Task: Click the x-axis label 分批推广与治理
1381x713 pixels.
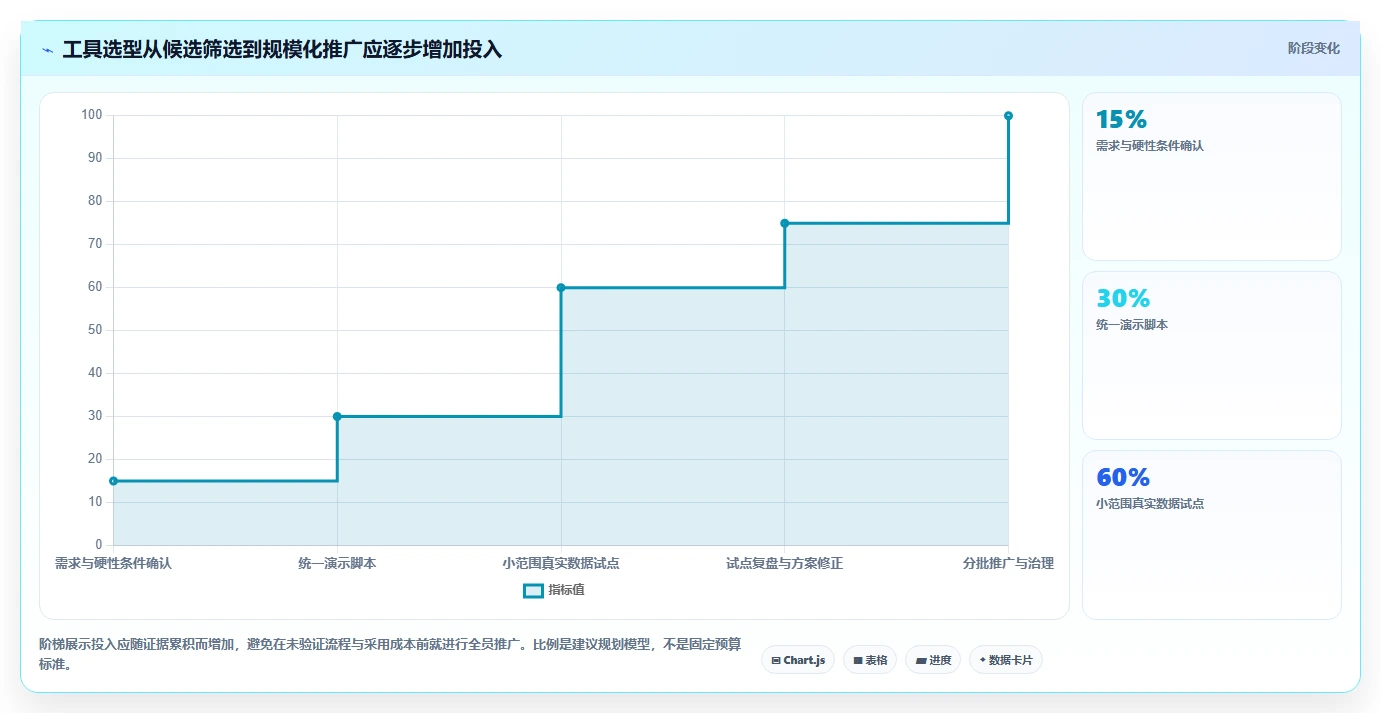Action: (1008, 563)
